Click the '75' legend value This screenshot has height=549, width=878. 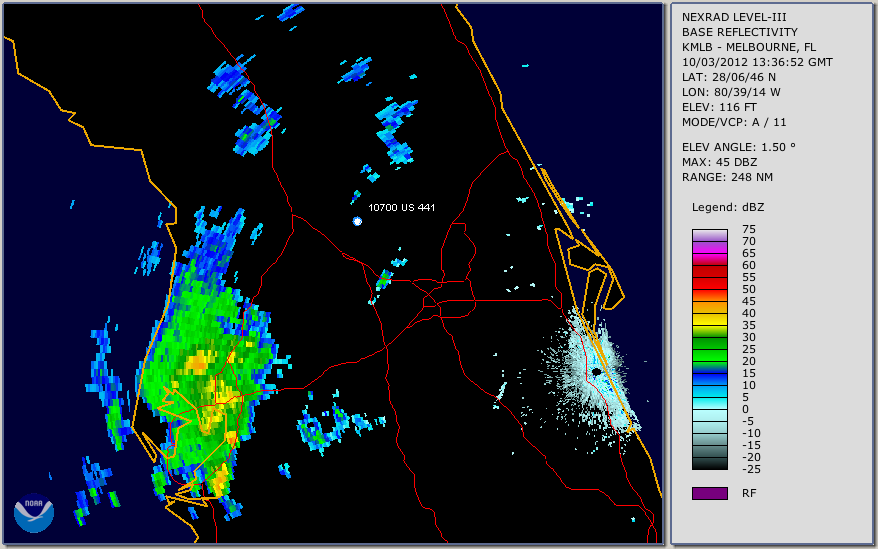749,229
